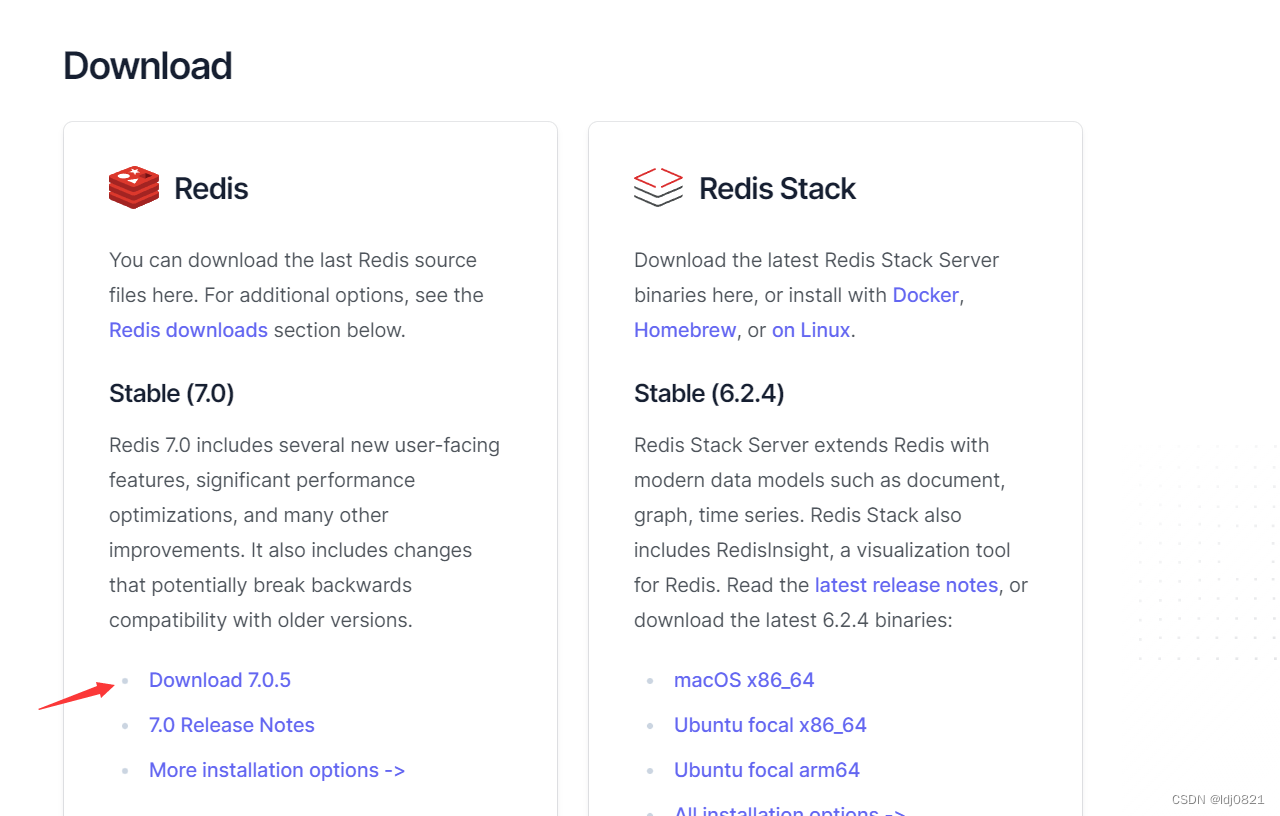Viewport: 1280px width, 816px height.
Task: Expand All installation options
Action: (789, 810)
